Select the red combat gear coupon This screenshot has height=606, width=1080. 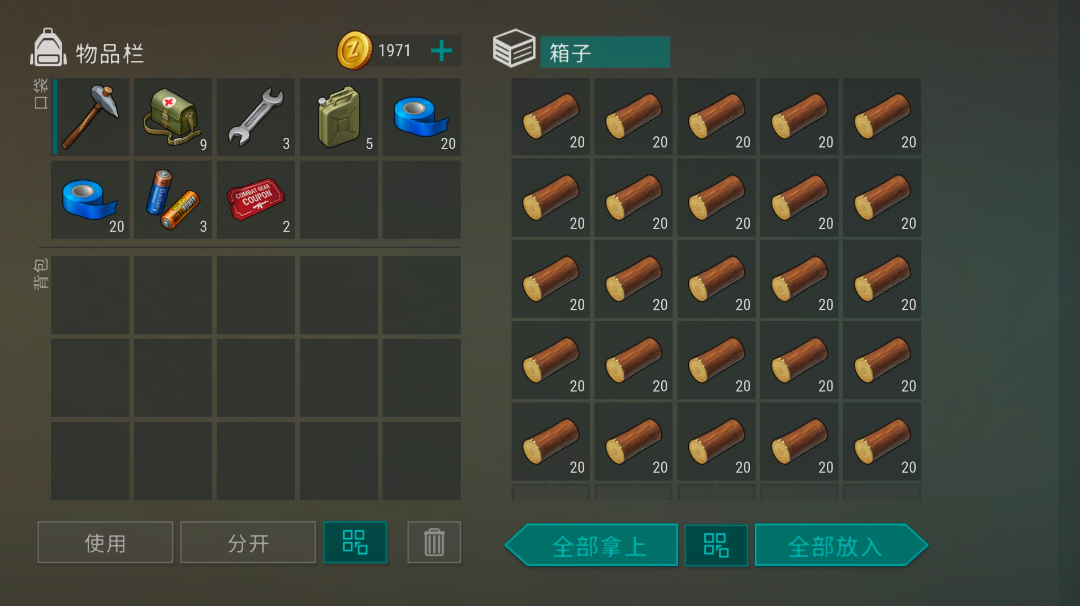pyautogui.click(x=256, y=200)
